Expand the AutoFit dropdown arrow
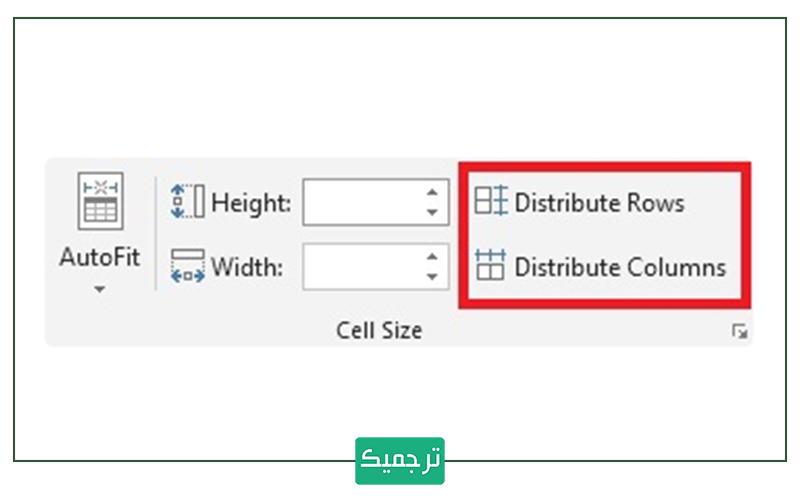Image resolution: width=800 pixels, height=500 pixels. (99, 290)
